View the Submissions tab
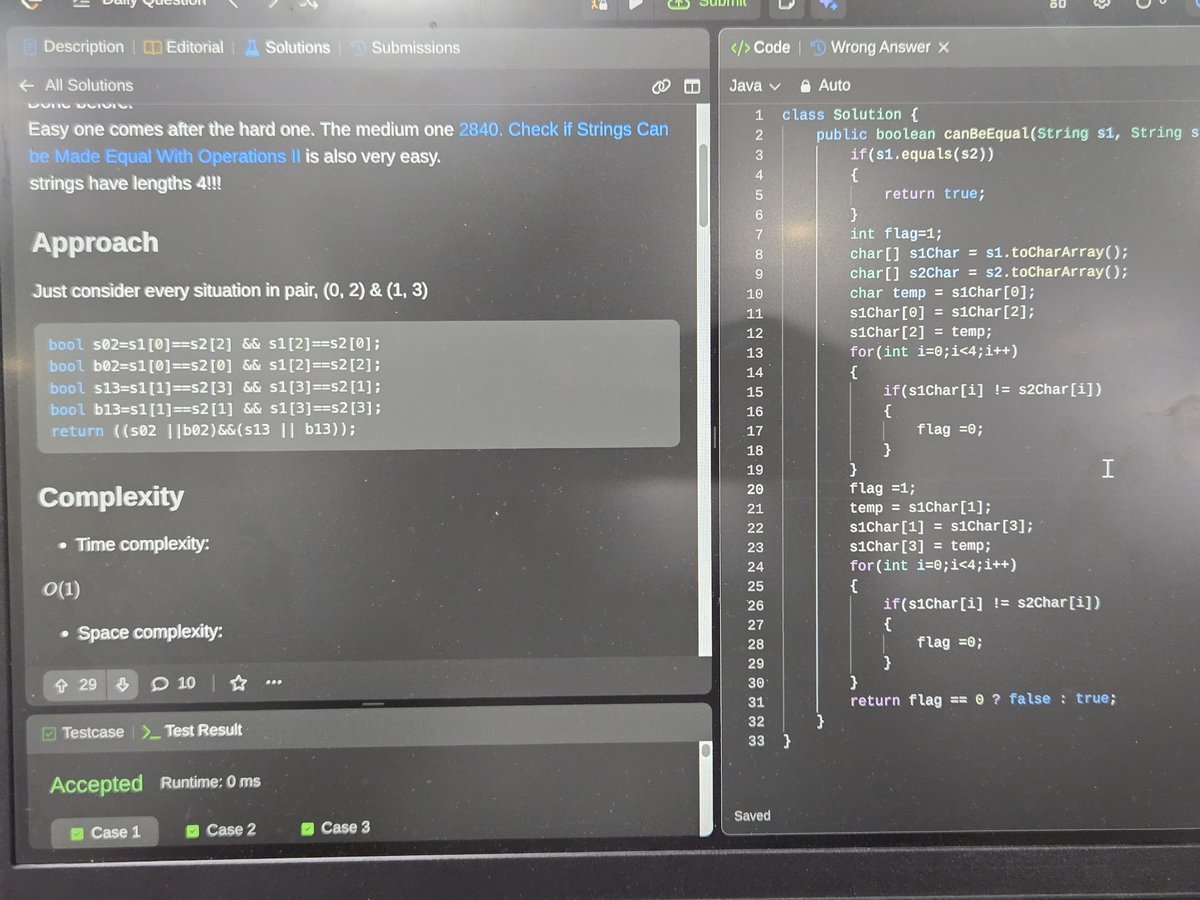The width and height of the screenshot is (1200, 900). point(404,47)
